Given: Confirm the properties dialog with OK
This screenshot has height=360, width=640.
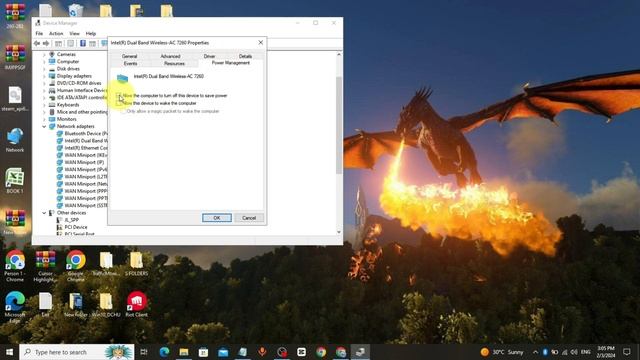Looking at the screenshot, I should pyautogui.click(x=217, y=218).
